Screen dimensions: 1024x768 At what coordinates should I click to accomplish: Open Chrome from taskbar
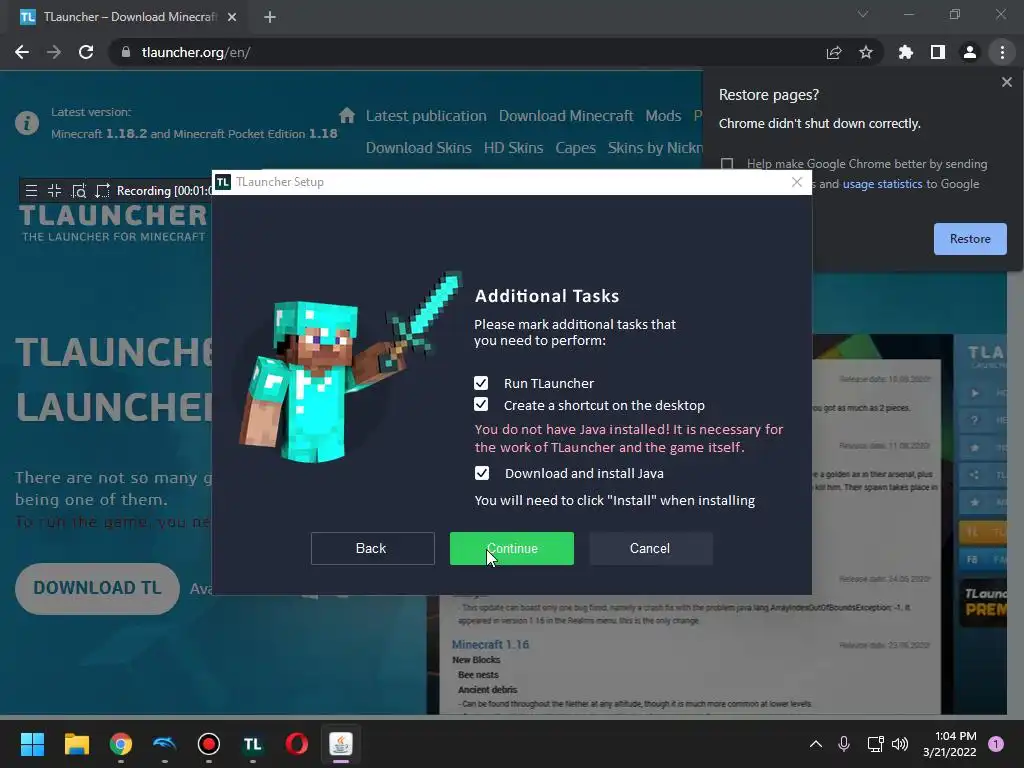(x=121, y=744)
